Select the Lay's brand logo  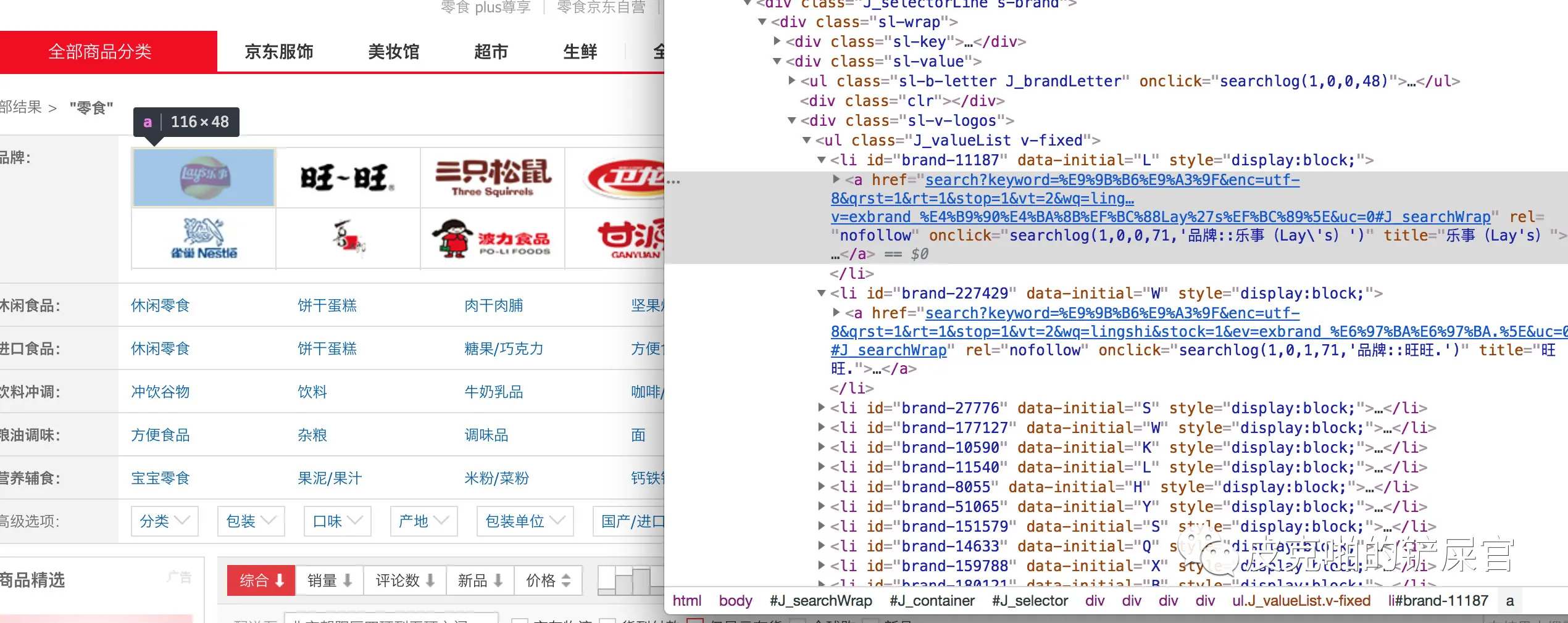coord(204,178)
